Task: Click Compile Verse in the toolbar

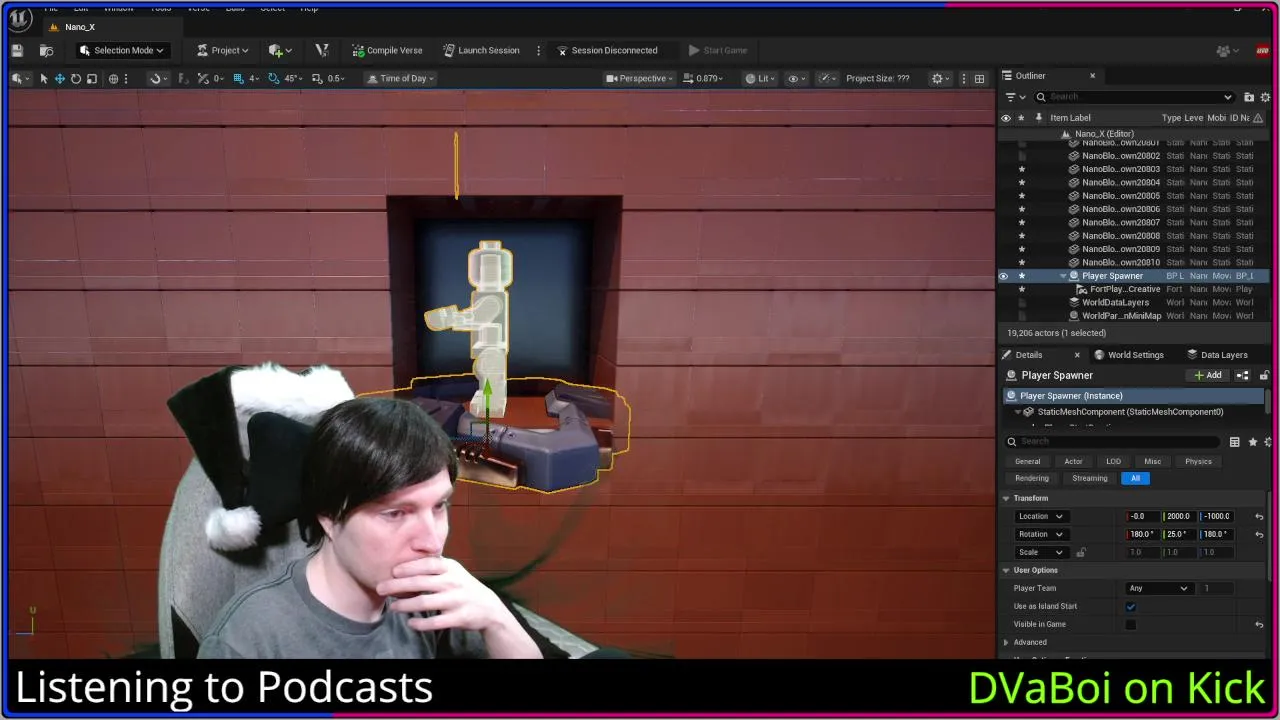Action: [x=387, y=50]
